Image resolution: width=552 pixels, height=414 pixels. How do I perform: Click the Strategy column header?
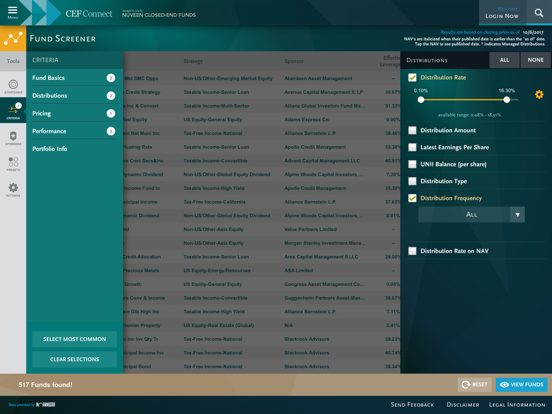point(193,61)
